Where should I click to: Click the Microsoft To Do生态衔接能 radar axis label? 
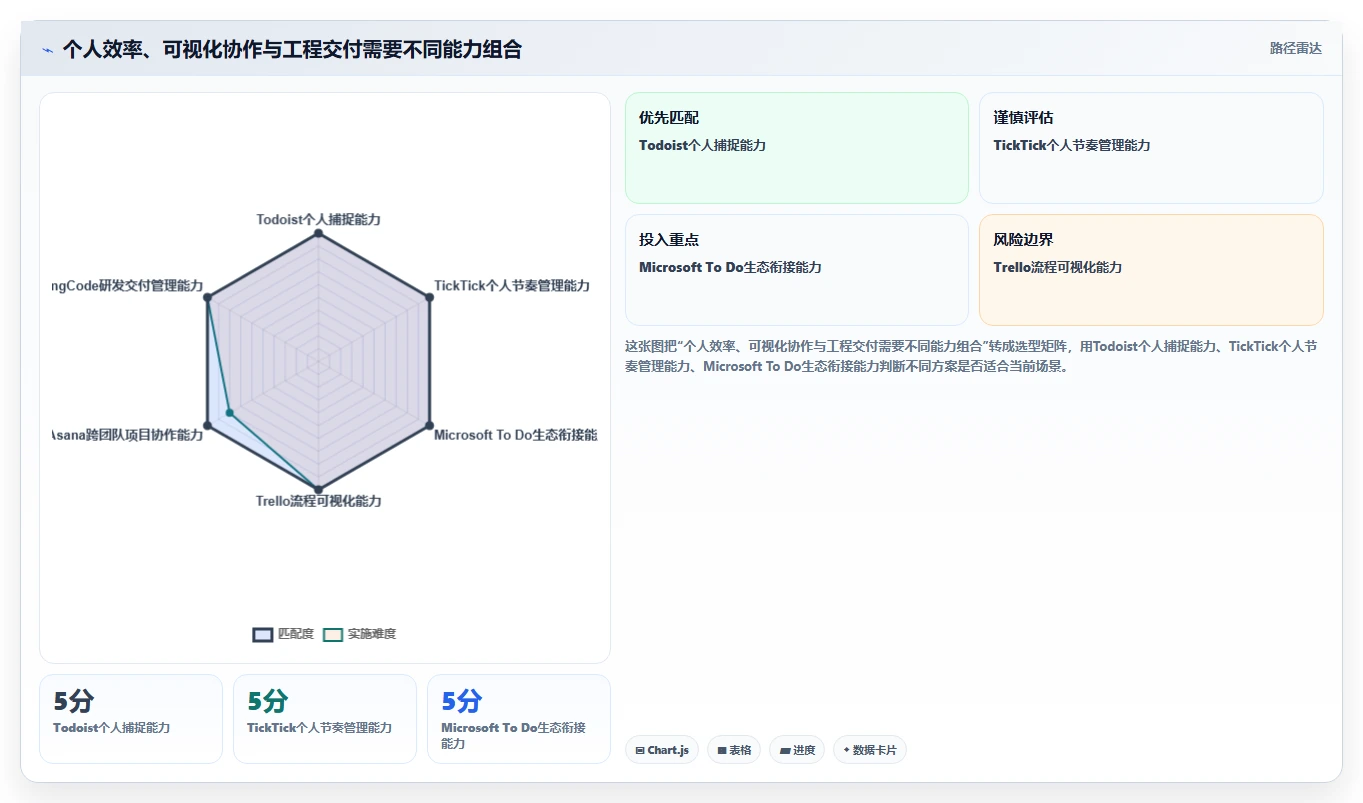pos(515,435)
